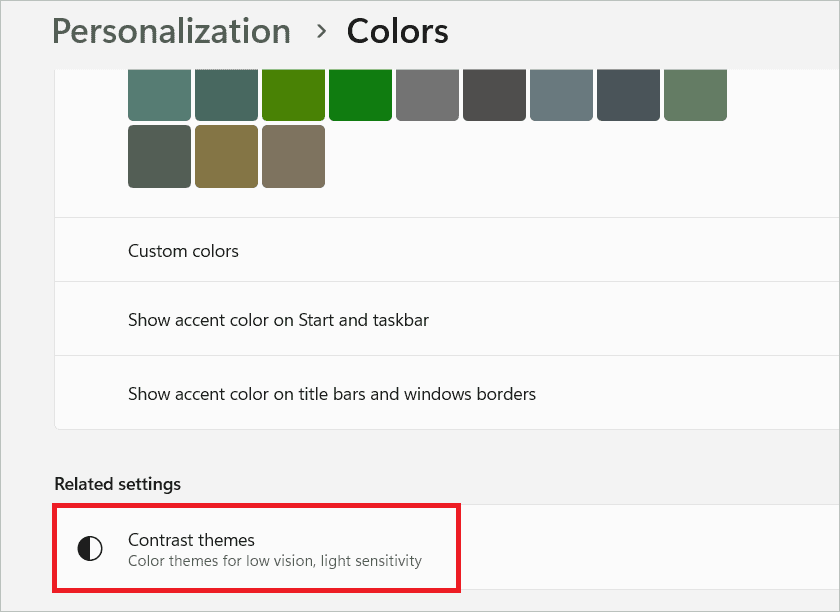Image resolution: width=840 pixels, height=612 pixels.
Task: Select the teal green color swatch
Action: (x=160, y=95)
